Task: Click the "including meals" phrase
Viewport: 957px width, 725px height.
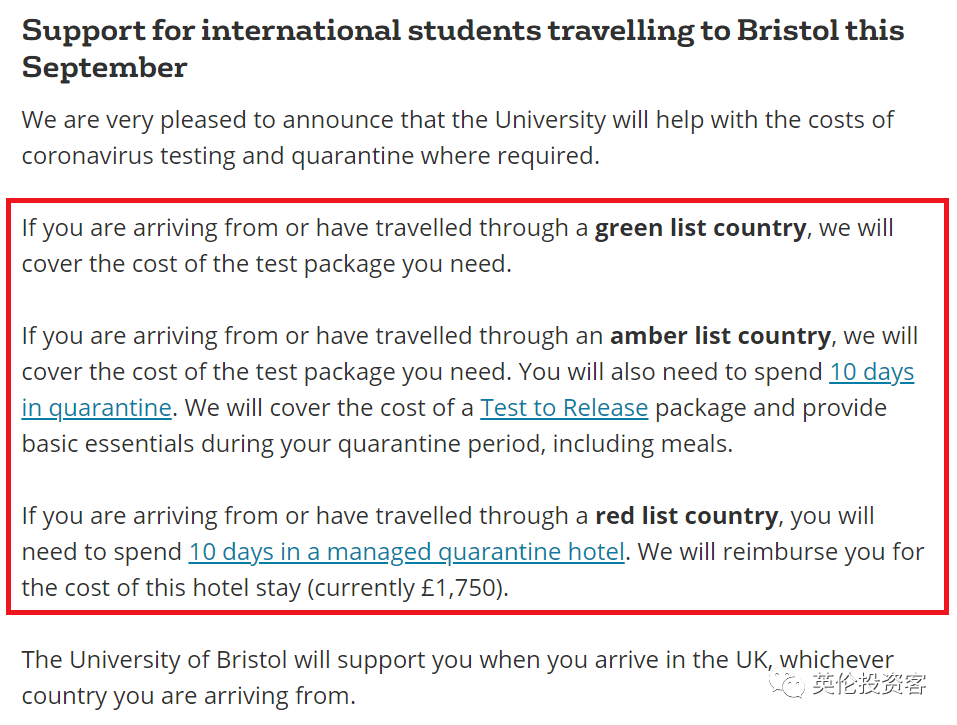Action: click(640, 444)
